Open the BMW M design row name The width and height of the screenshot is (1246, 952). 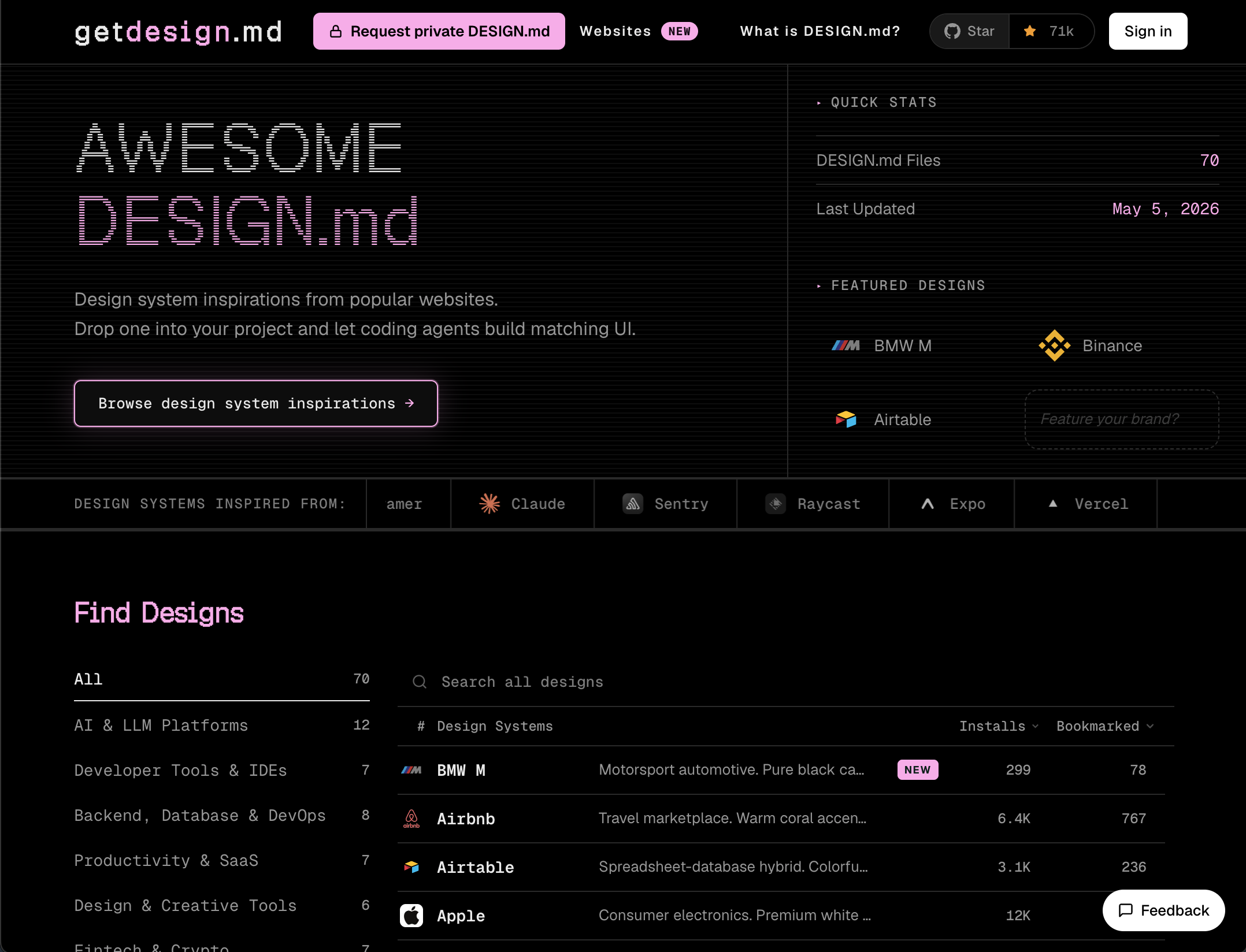point(461,770)
